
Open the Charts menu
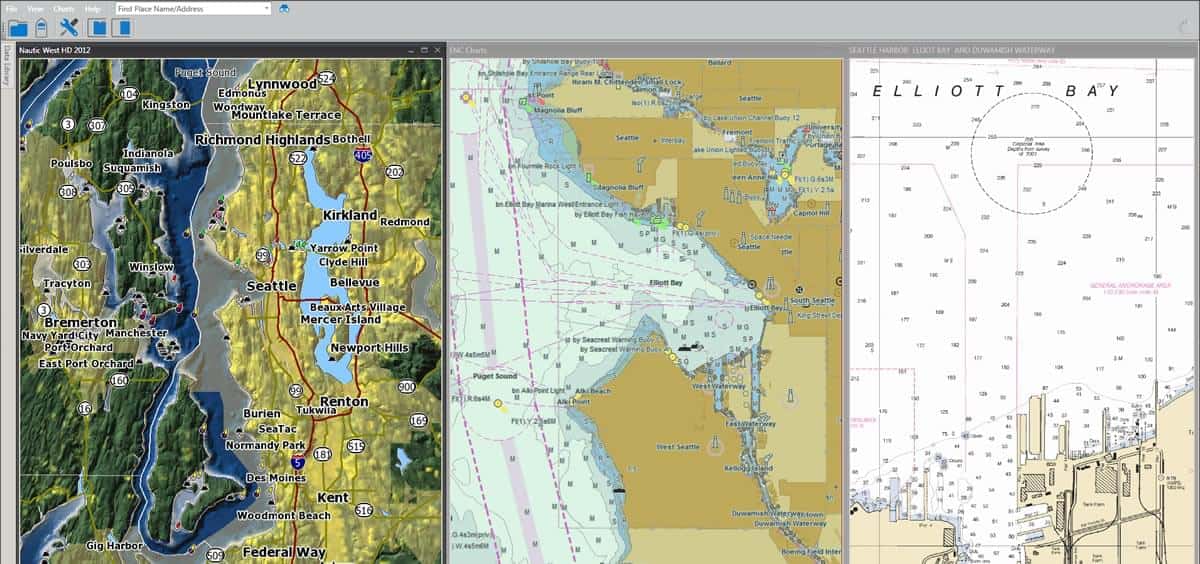[x=64, y=8]
